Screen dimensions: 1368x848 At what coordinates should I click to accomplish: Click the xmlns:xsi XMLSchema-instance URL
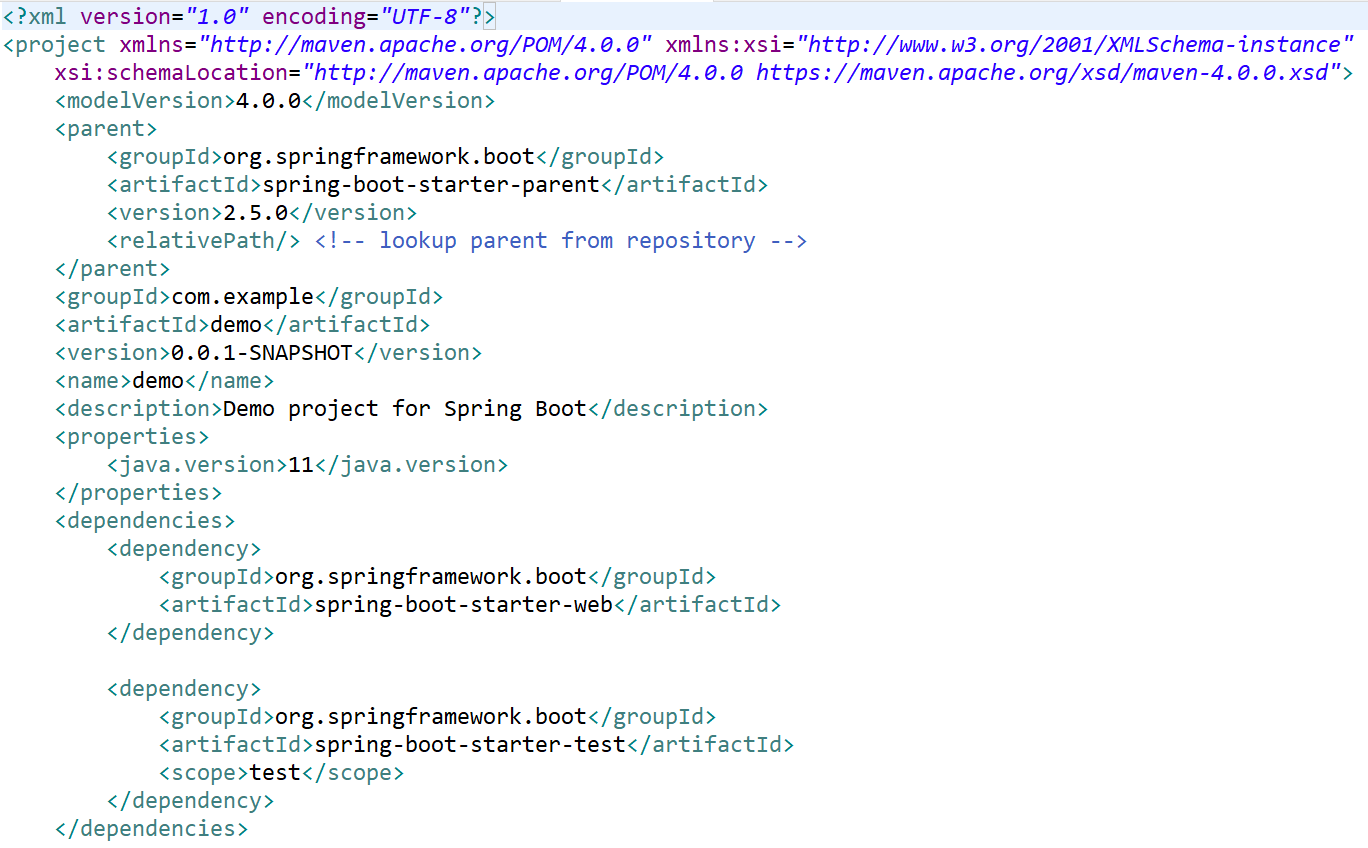click(1076, 44)
